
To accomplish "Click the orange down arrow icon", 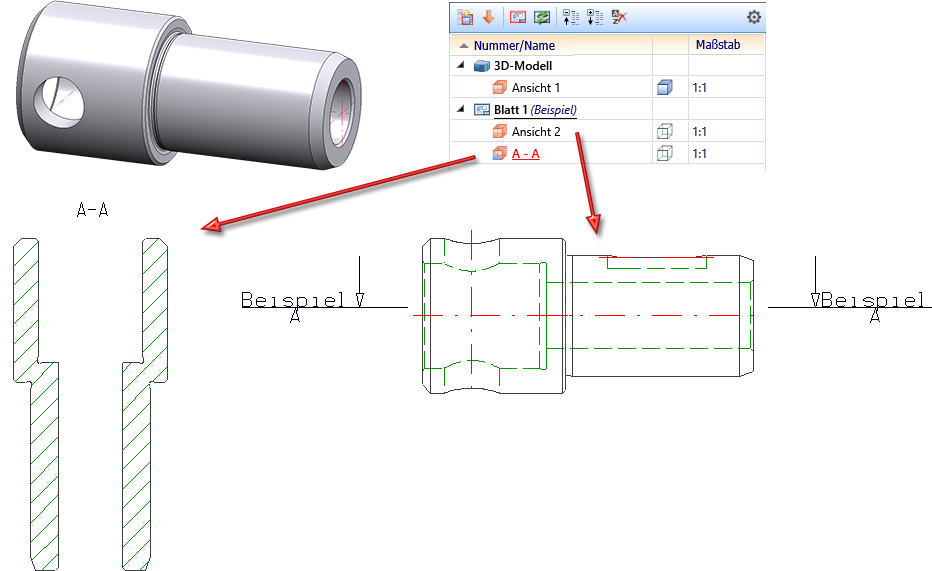I will (x=489, y=17).
